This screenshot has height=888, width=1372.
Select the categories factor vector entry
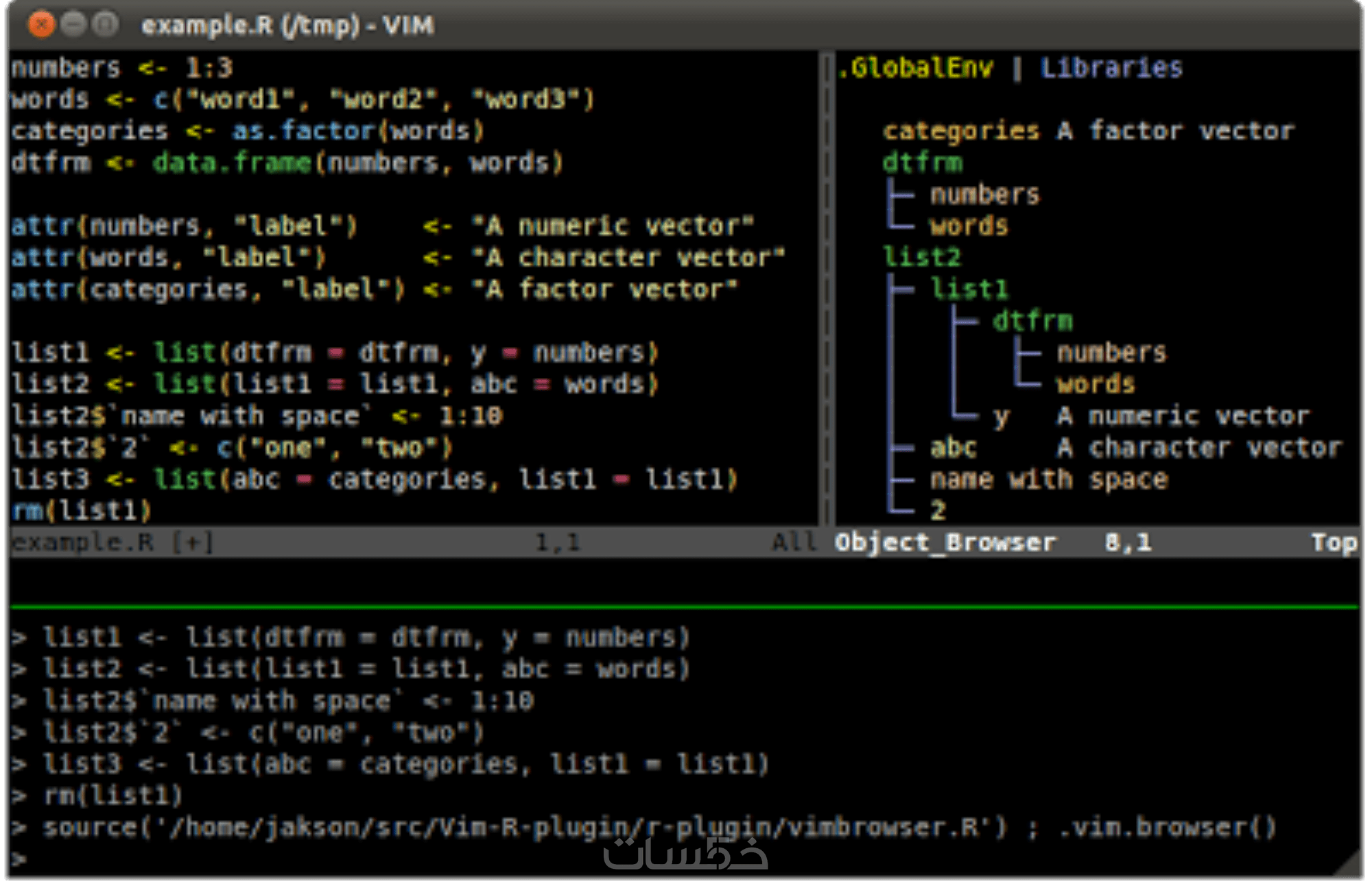pyautogui.click(x=960, y=131)
